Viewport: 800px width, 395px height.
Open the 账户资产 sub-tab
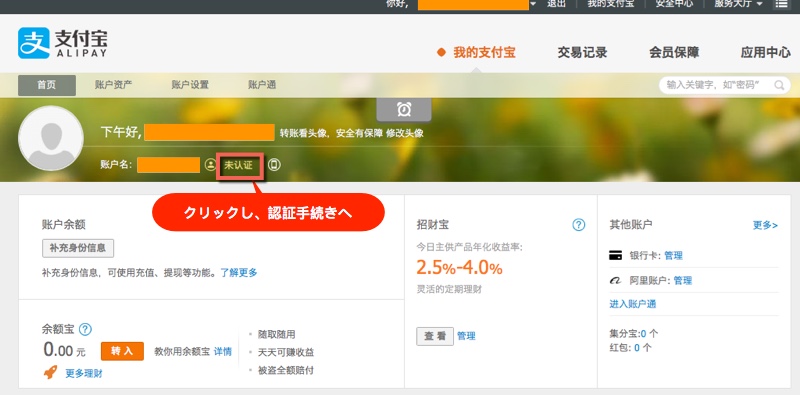113,85
